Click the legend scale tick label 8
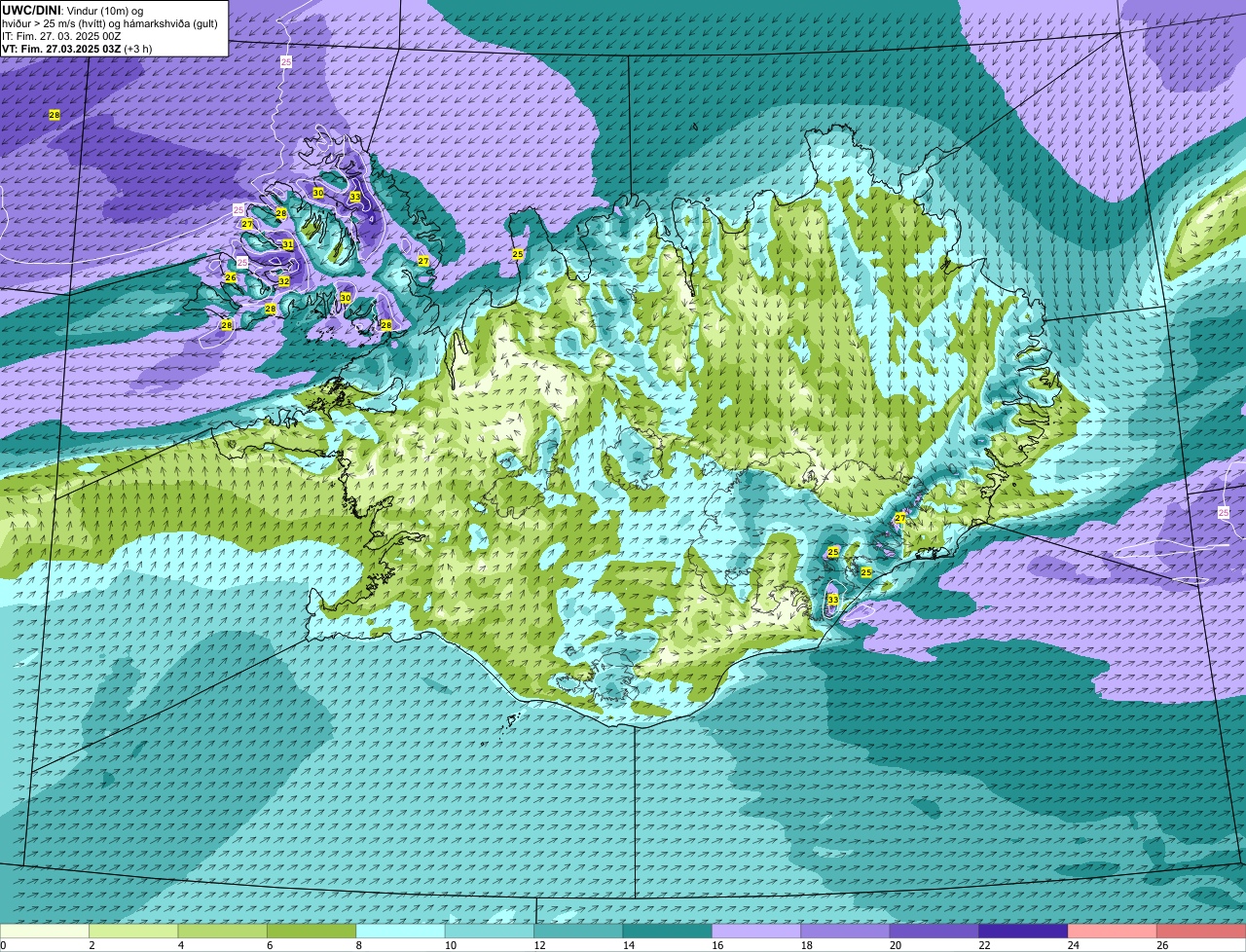This screenshot has height=952, width=1246. coord(357,945)
